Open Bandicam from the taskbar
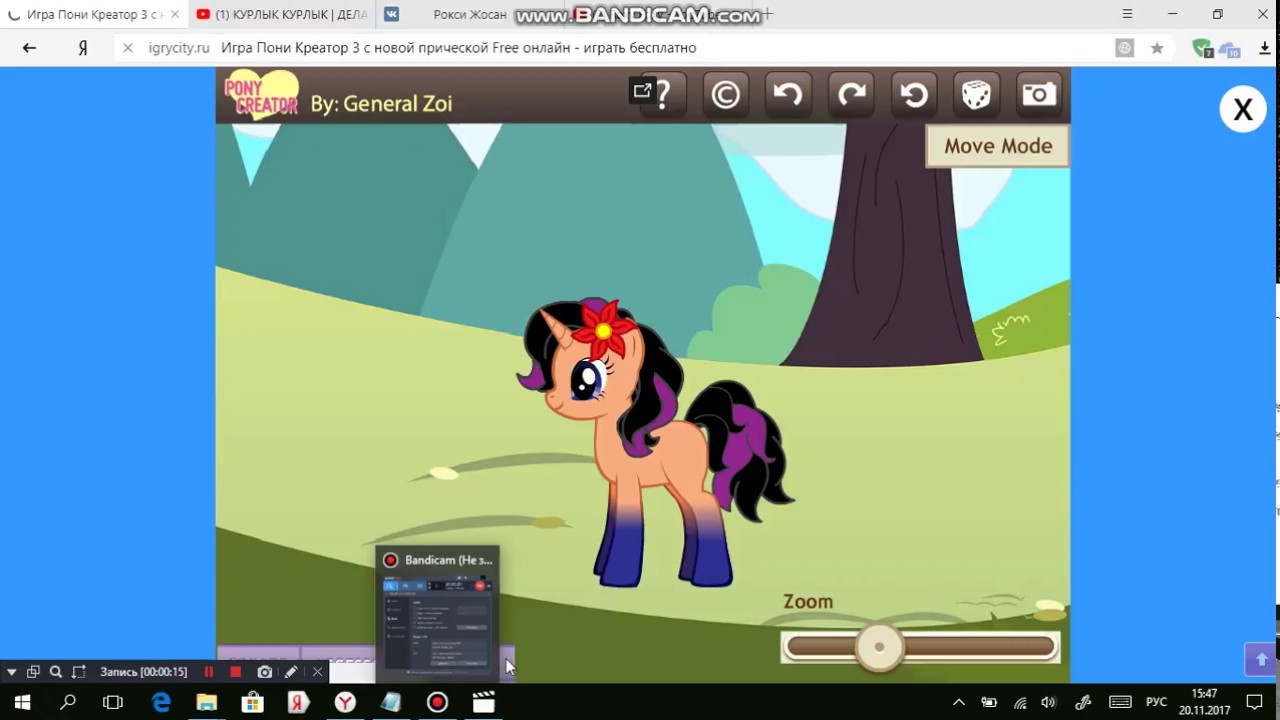Viewport: 1280px width, 720px height. (437, 703)
